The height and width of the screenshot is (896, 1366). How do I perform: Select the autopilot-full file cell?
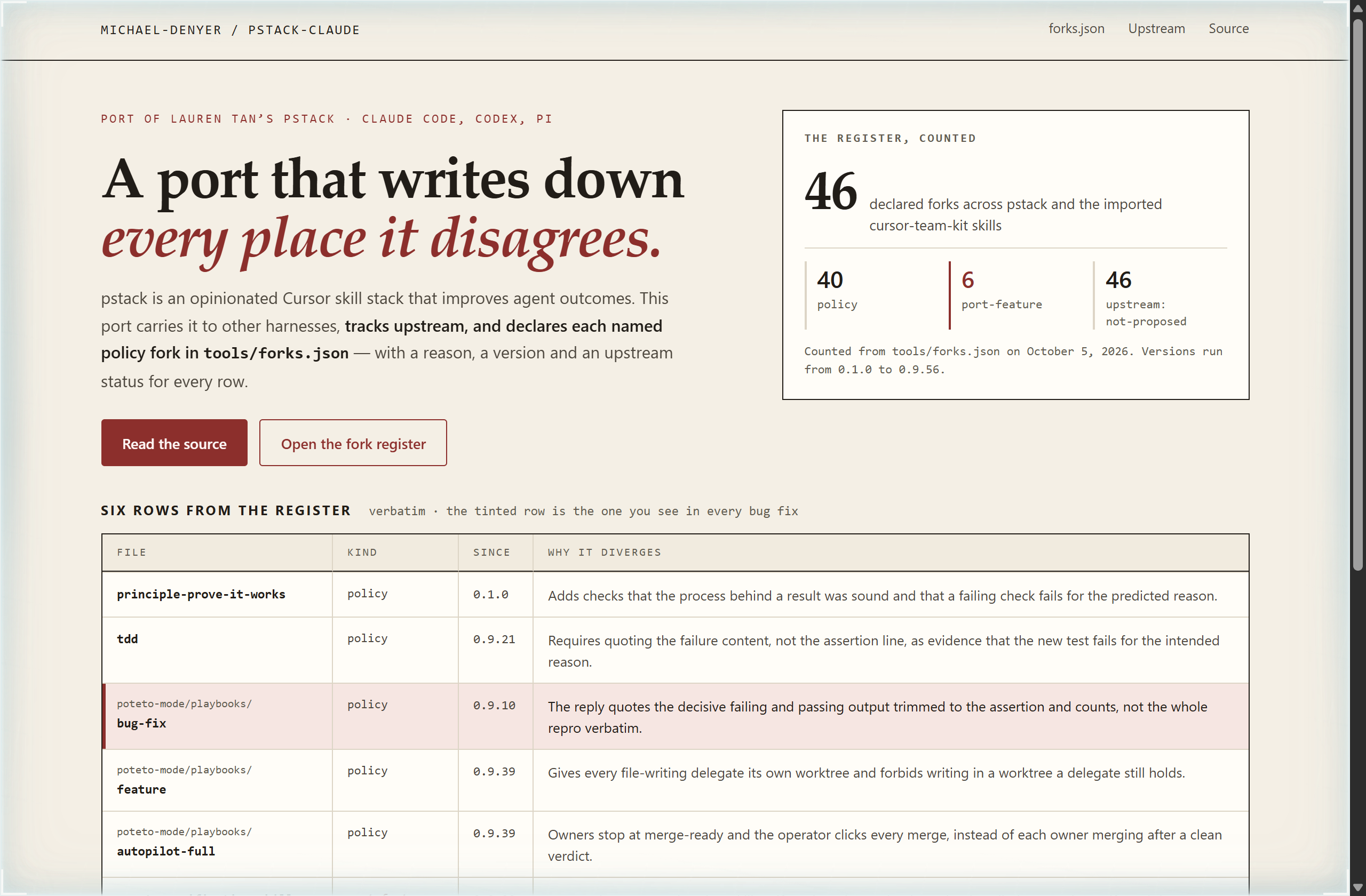pyautogui.click(x=217, y=844)
